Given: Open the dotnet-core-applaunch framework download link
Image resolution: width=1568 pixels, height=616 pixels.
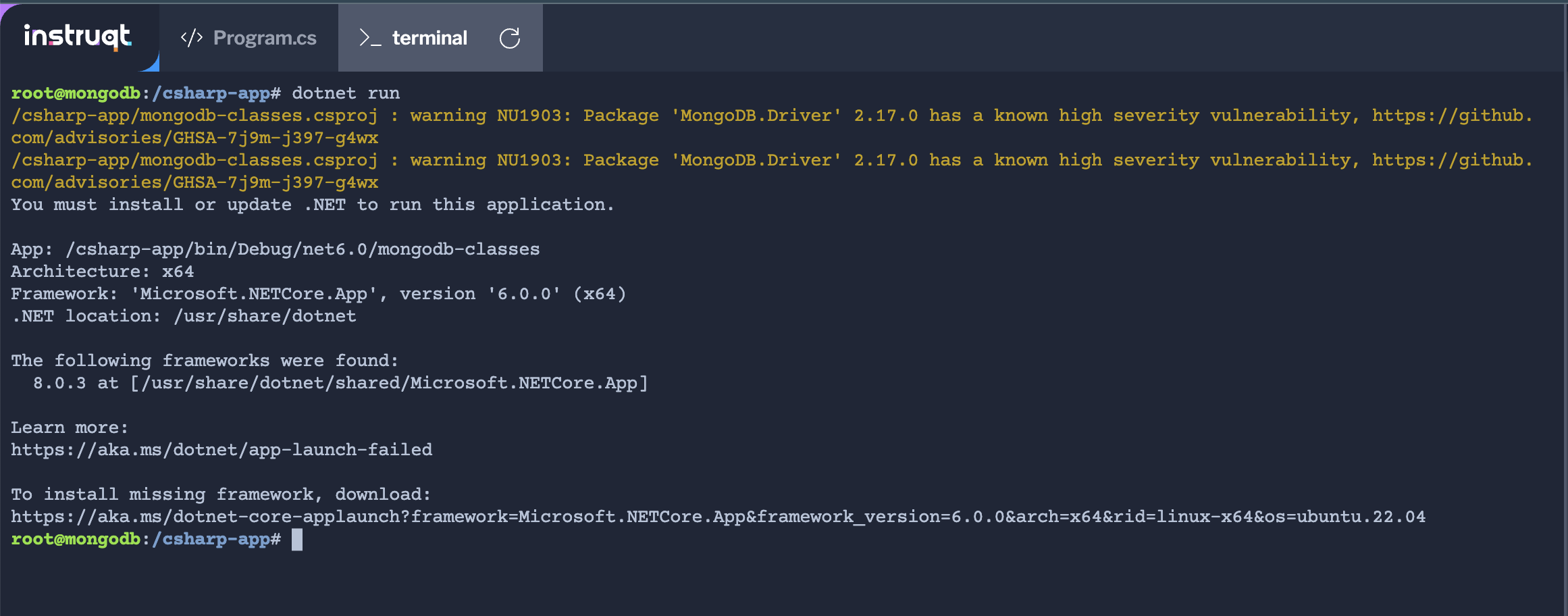Looking at the screenshot, I should coord(717,517).
